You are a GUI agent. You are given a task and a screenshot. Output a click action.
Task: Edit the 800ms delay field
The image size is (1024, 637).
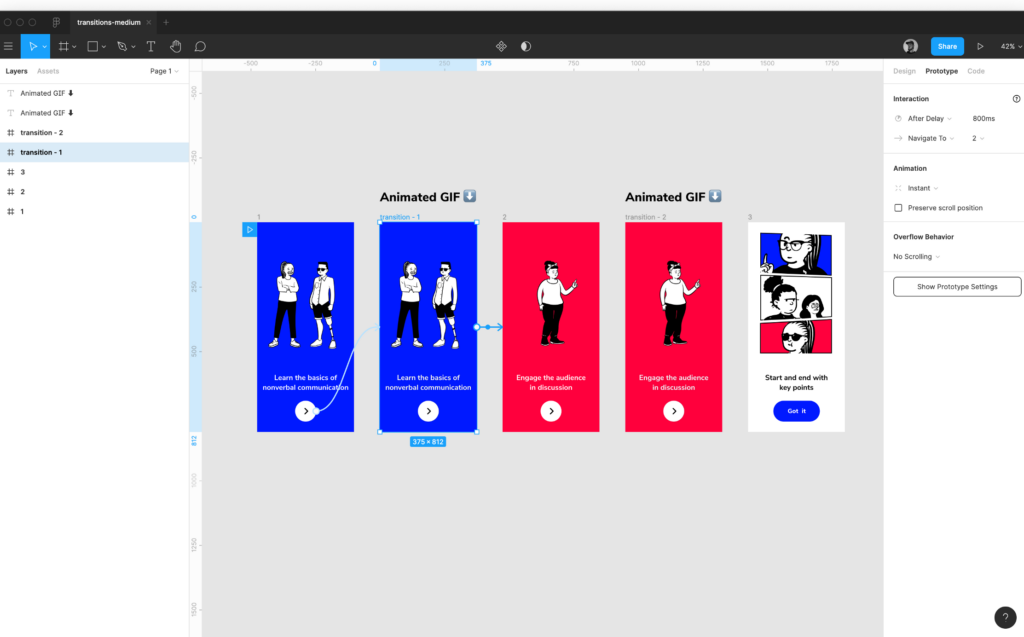pyautogui.click(x=984, y=118)
